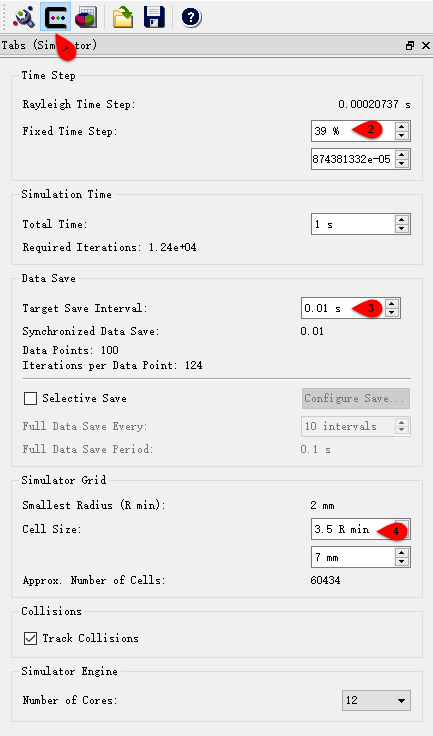
Task: Float the Tabs (Simulator) panel
Action: pos(410,46)
